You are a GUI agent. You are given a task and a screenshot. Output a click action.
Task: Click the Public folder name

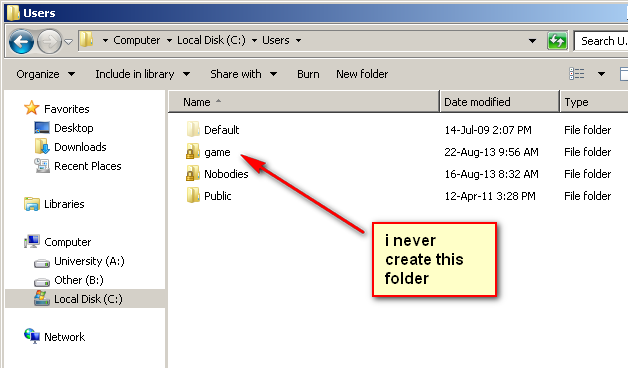point(217,196)
